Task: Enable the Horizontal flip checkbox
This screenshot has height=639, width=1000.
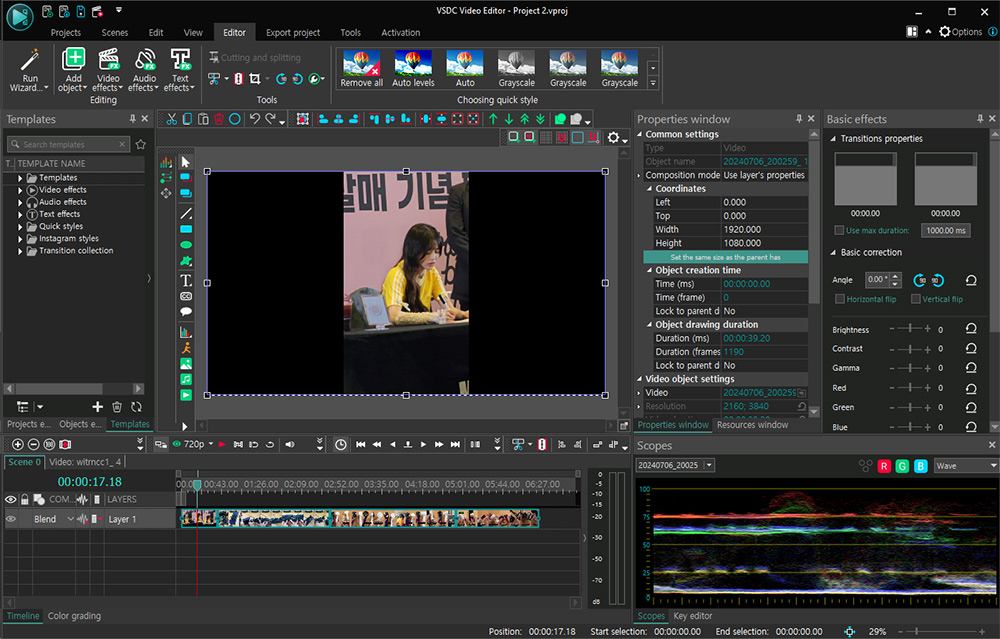Action: tap(840, 299)
